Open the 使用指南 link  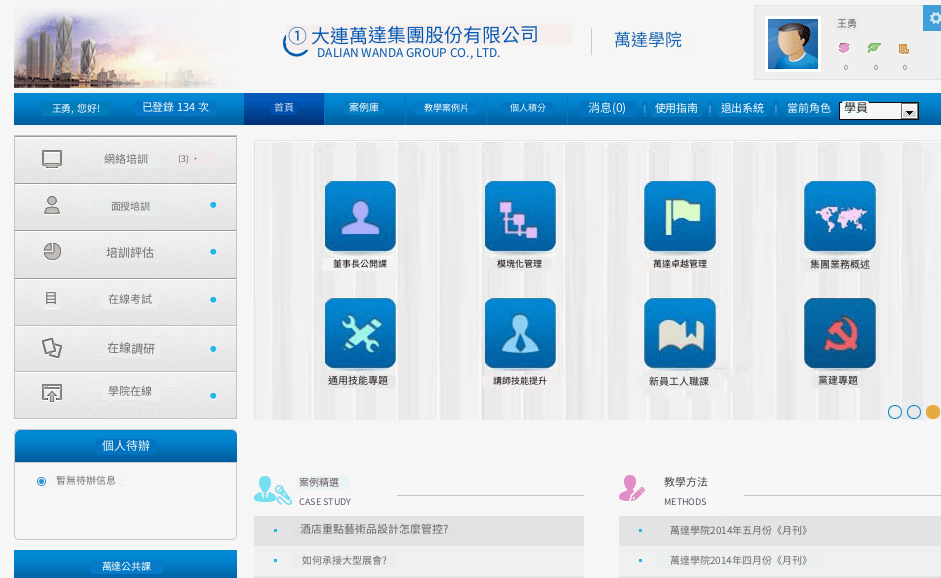(676, 108)
